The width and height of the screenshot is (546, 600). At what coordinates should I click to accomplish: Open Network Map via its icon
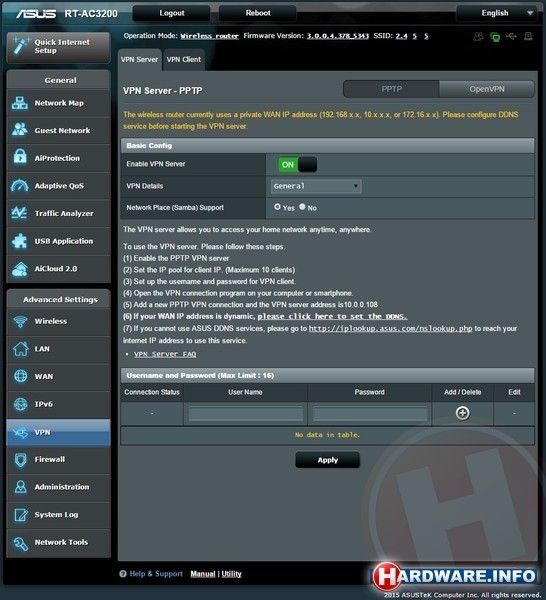pyautogui.click(x=20, y=103)
